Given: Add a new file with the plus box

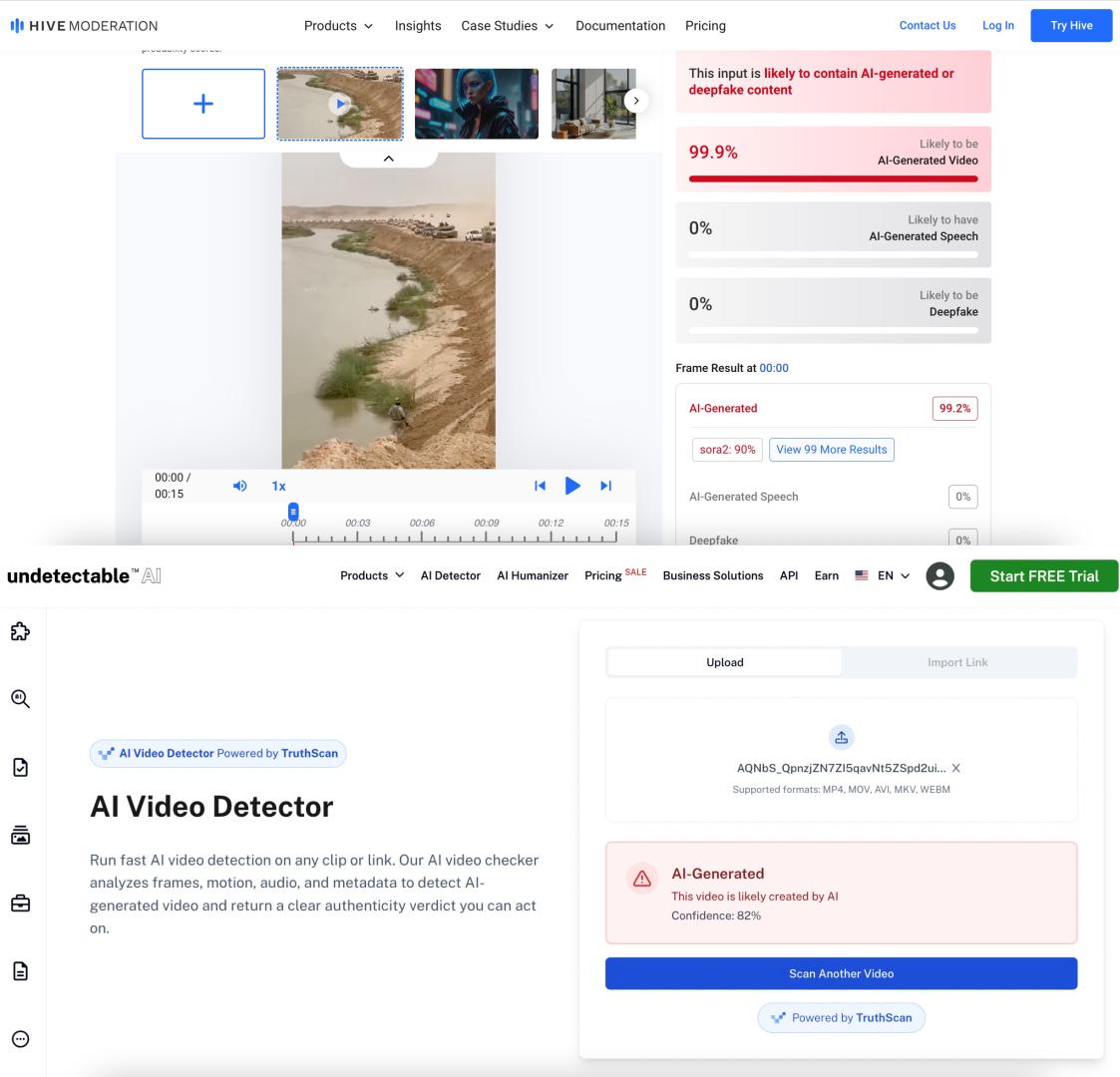Looking at the screenshot, I should (x=202, y=104).
